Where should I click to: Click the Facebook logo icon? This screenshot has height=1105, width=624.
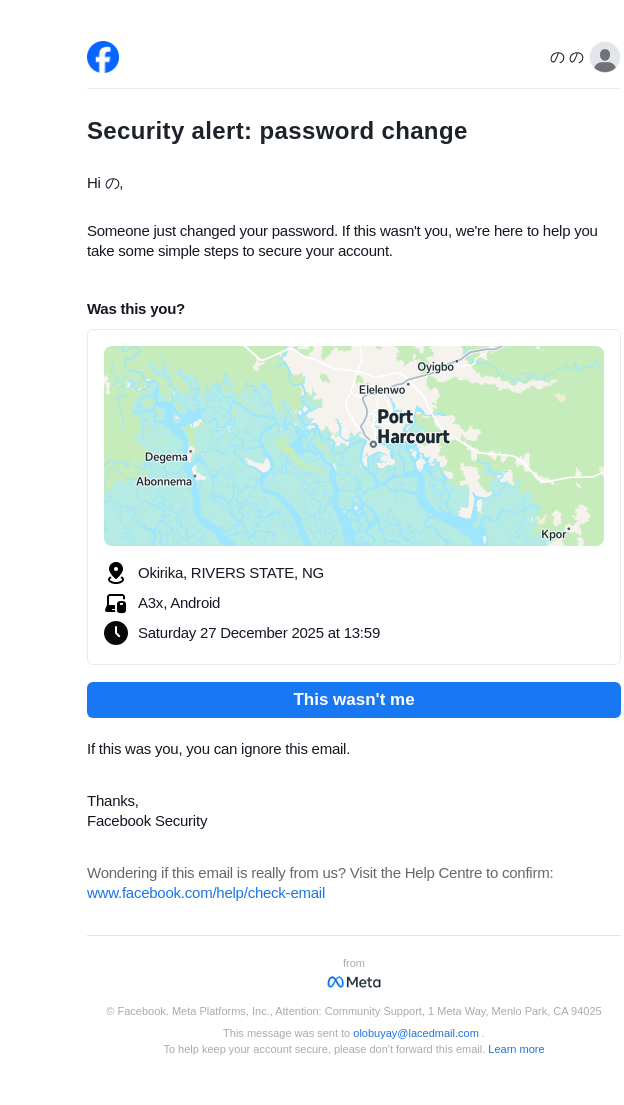103,57
